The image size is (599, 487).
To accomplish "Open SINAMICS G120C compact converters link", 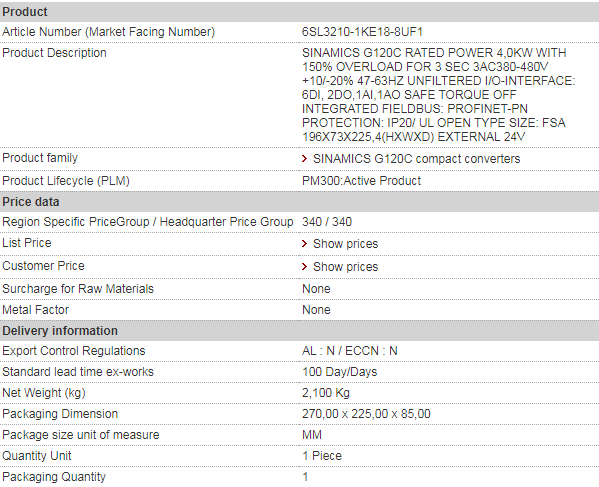I will click(x=416, y=159).
